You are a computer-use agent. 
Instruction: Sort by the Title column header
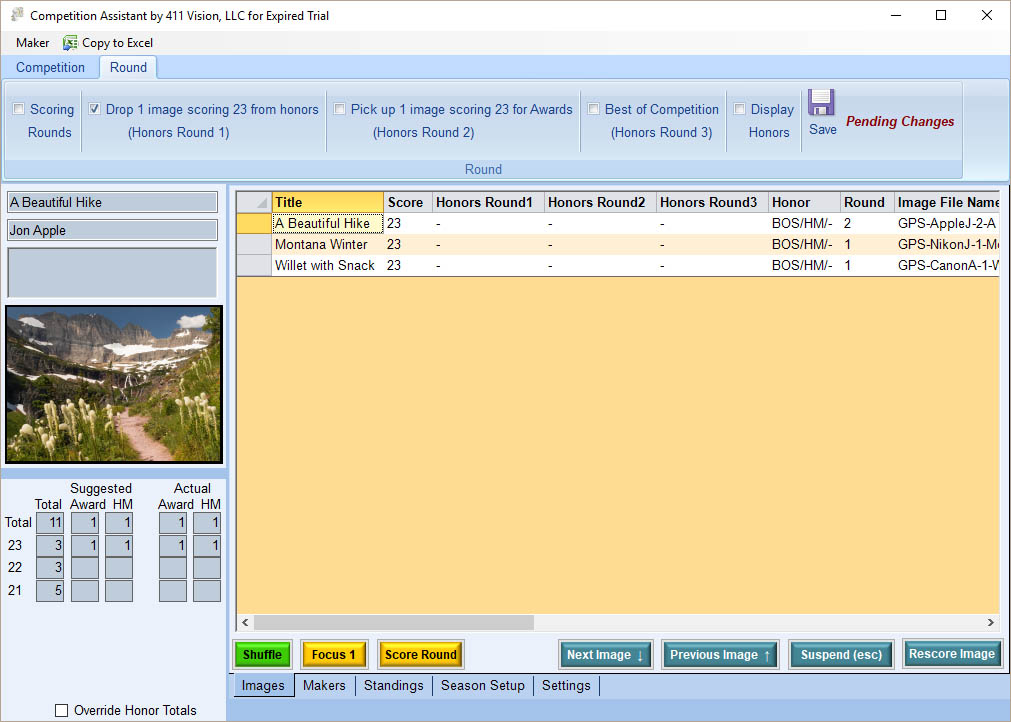click(x=328, y=202)
